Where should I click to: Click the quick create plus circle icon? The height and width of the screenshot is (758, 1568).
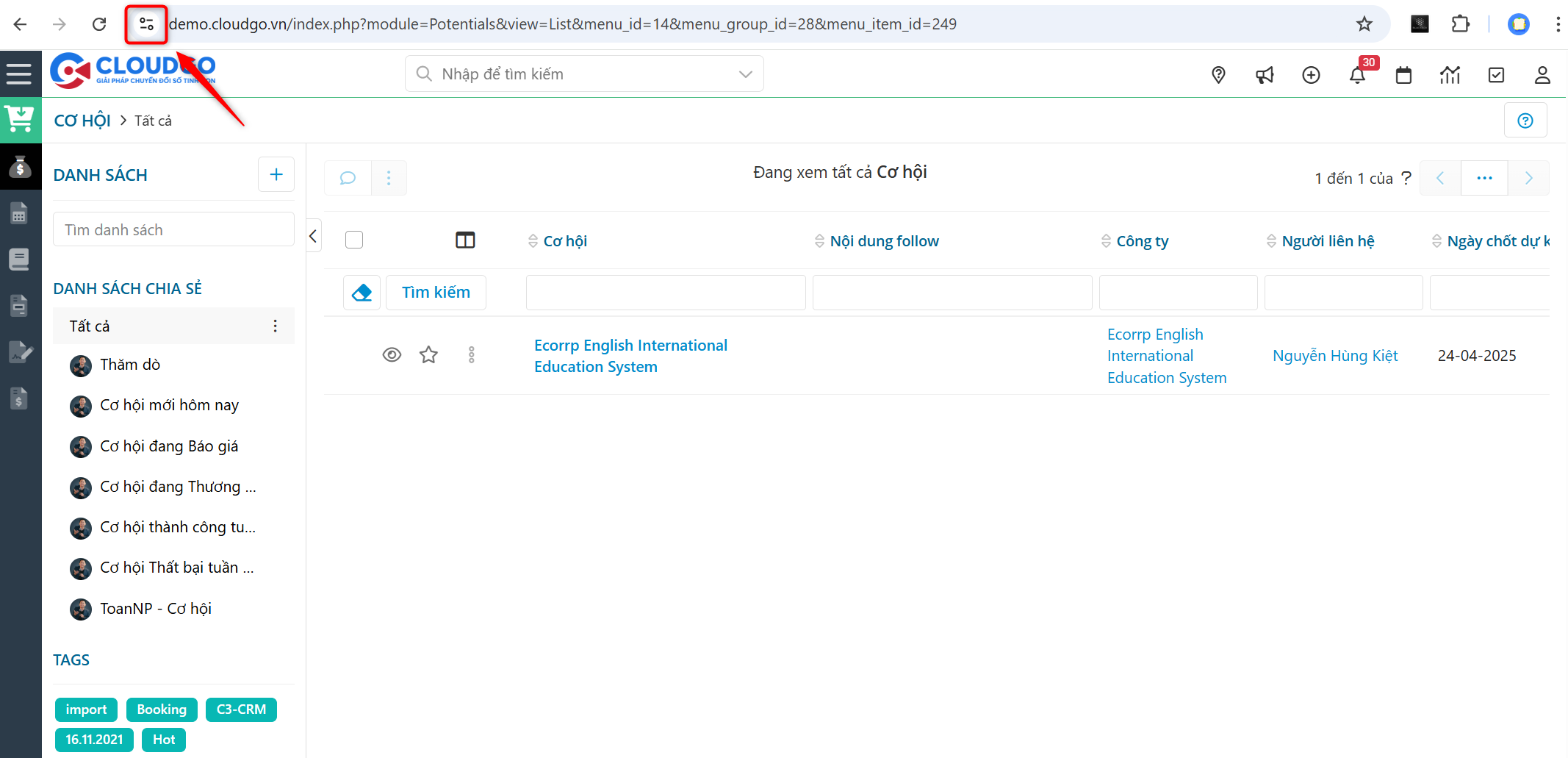tap(1311, 75)
